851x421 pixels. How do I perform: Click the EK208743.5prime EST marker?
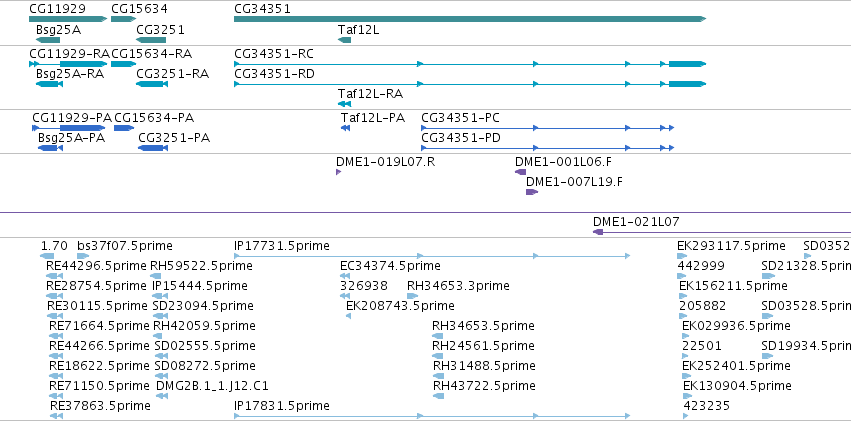(x=348, y=316)
